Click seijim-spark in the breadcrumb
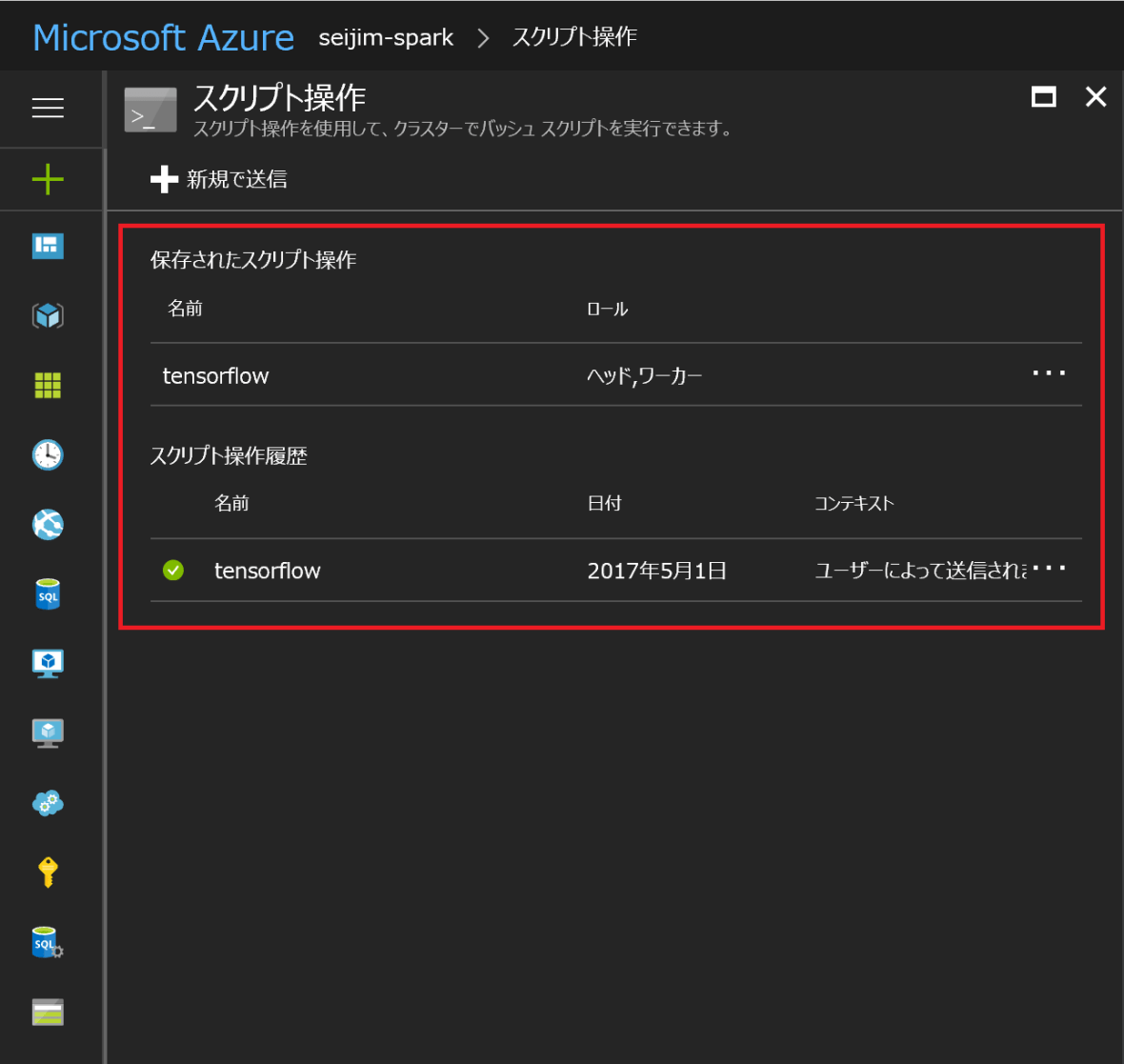The image size is (1124, 1064). tap(386, 38)
